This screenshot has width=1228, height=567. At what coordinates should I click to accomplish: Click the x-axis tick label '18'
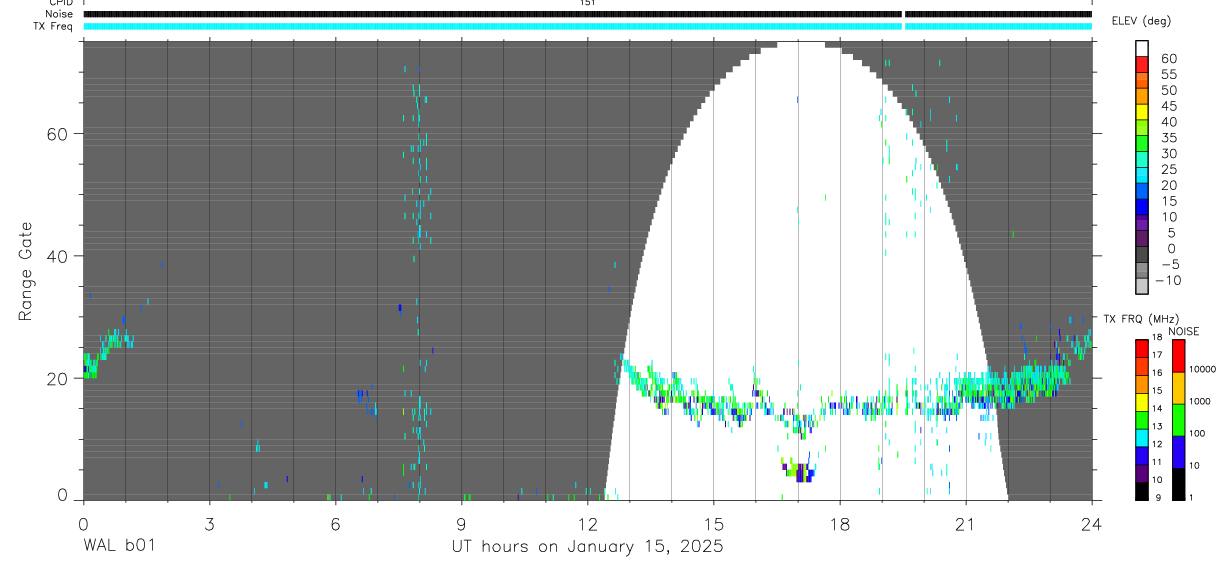839,523
